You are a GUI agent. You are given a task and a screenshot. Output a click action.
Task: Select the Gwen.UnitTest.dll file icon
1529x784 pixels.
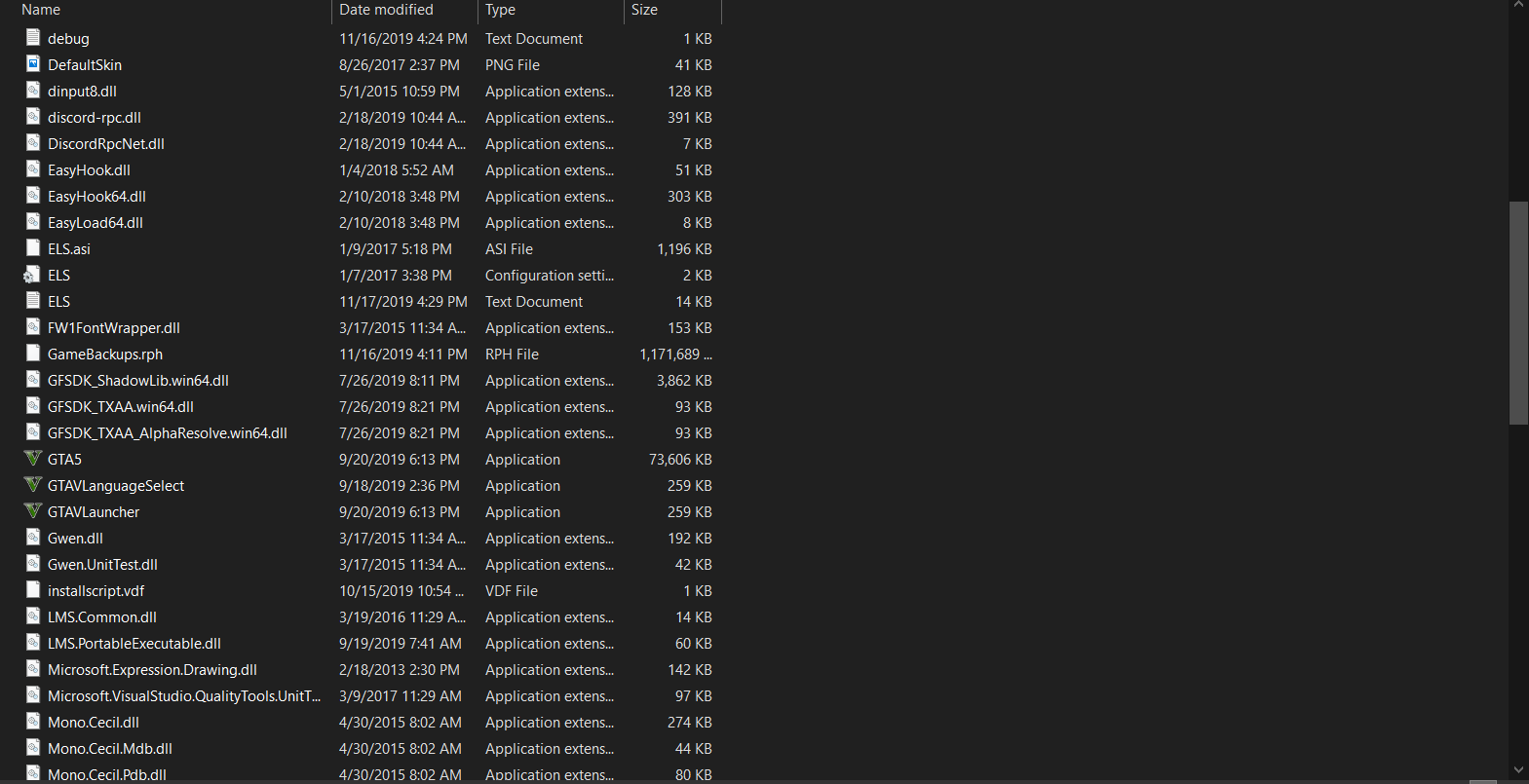click(x=33, y=564)
